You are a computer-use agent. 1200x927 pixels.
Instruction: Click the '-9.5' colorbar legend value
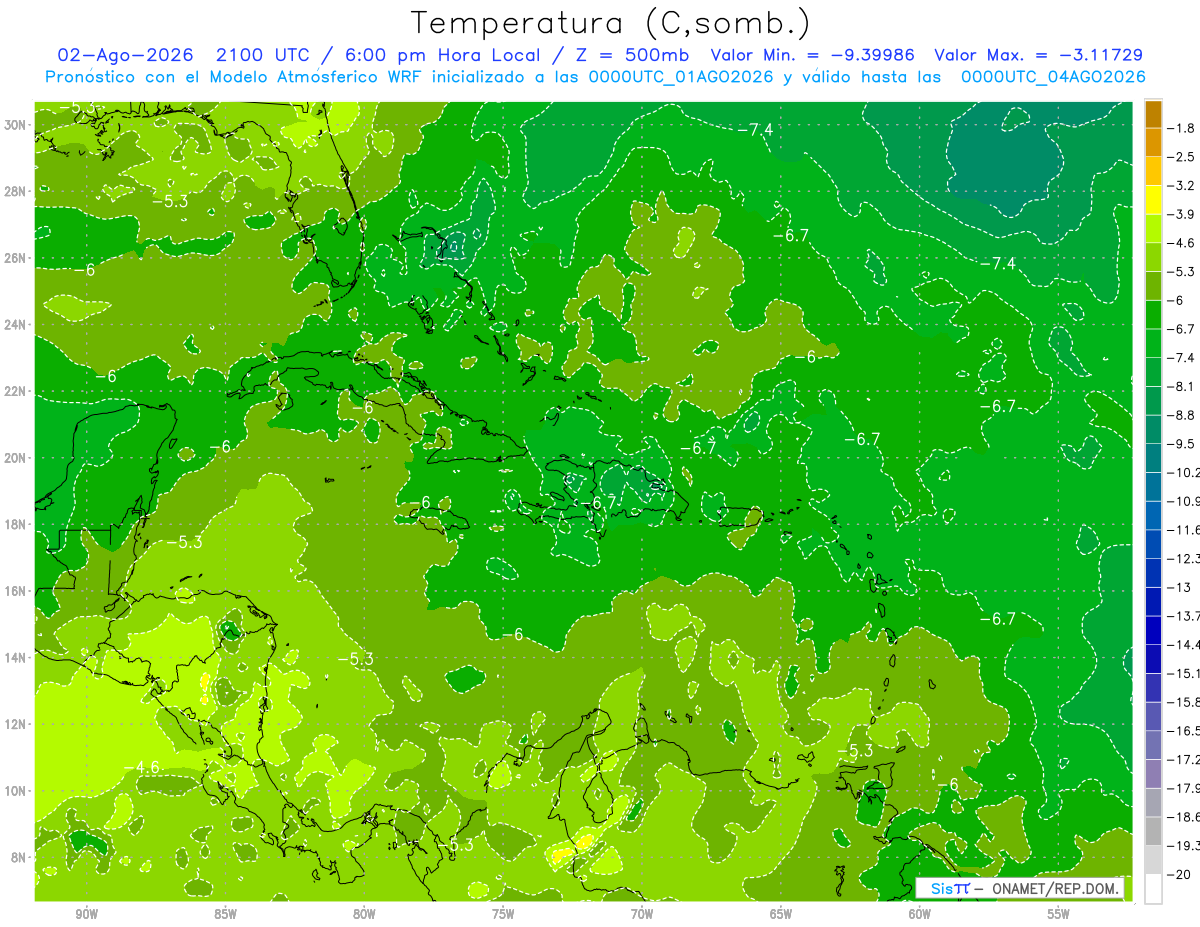[x=1182, y=444]
